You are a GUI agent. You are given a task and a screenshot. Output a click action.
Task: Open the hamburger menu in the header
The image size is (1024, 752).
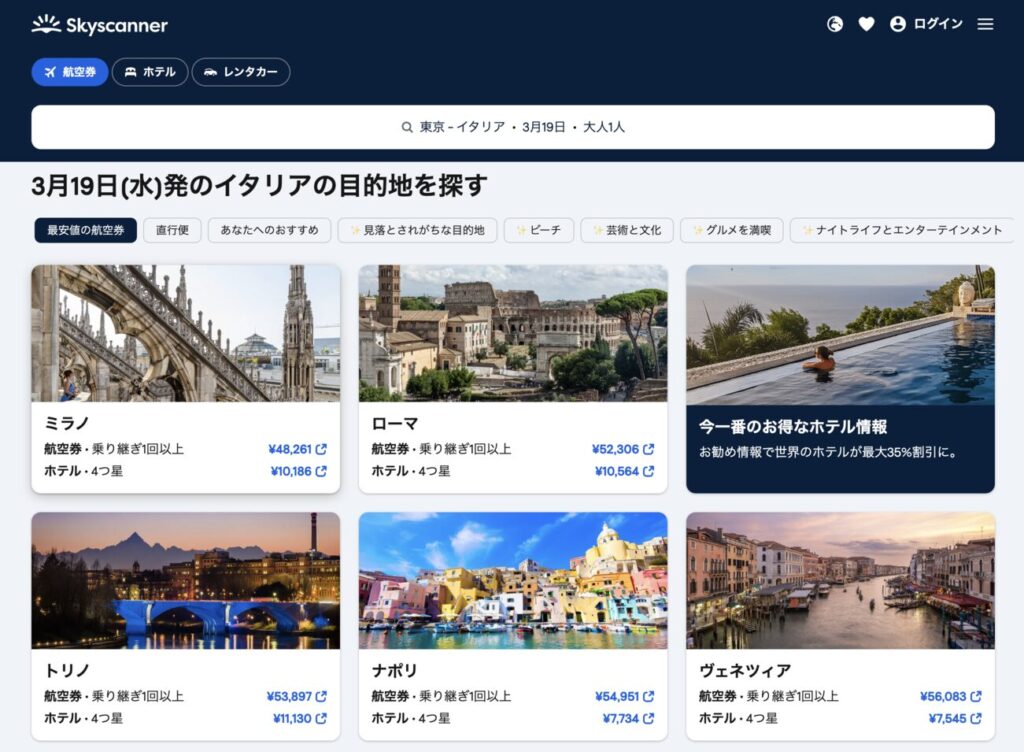[985, 24]
